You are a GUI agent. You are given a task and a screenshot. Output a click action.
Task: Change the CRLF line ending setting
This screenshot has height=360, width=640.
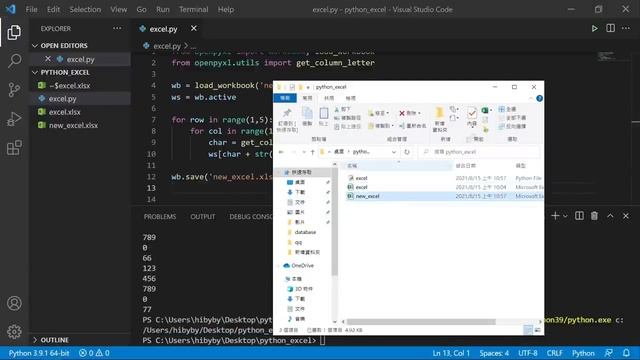pos(554,353)
